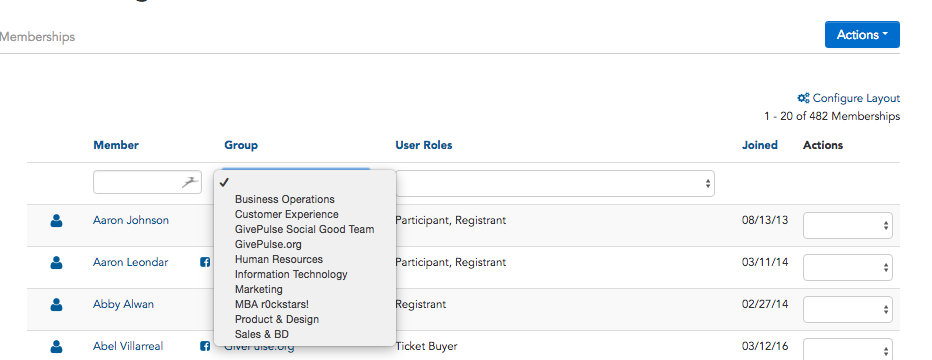
Task: Open Aaron Leondar member profile
Action: click(x=130, y=262)
